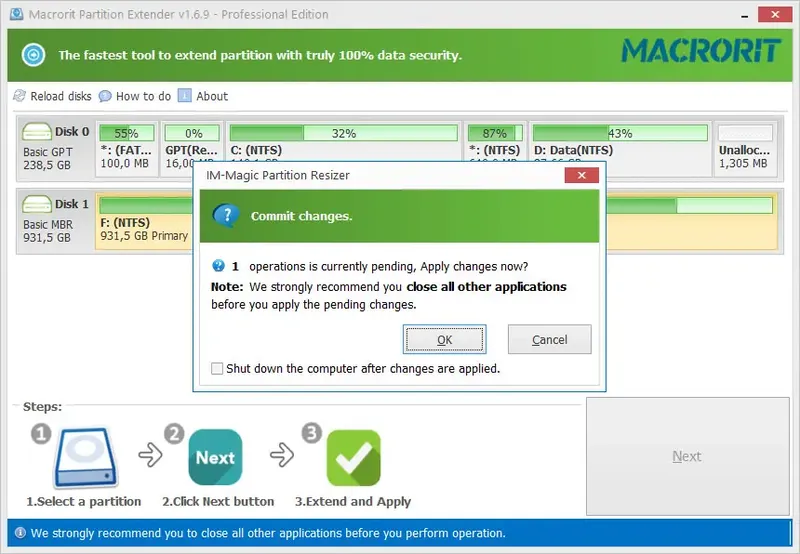Click "Basic GPT" text under Disk 0
800x554 pixels.
pyautogui.click(x=48, y=152)
